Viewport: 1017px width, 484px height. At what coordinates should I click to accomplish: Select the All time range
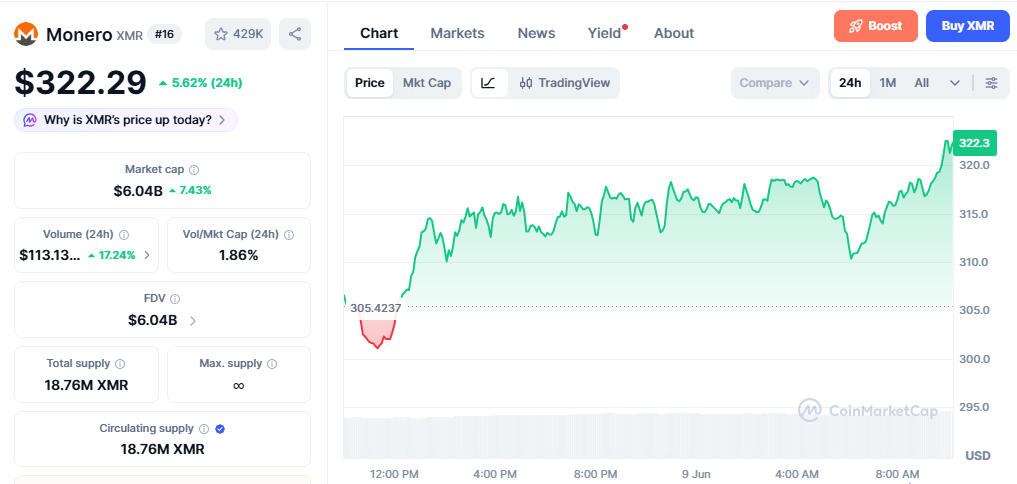922,83
